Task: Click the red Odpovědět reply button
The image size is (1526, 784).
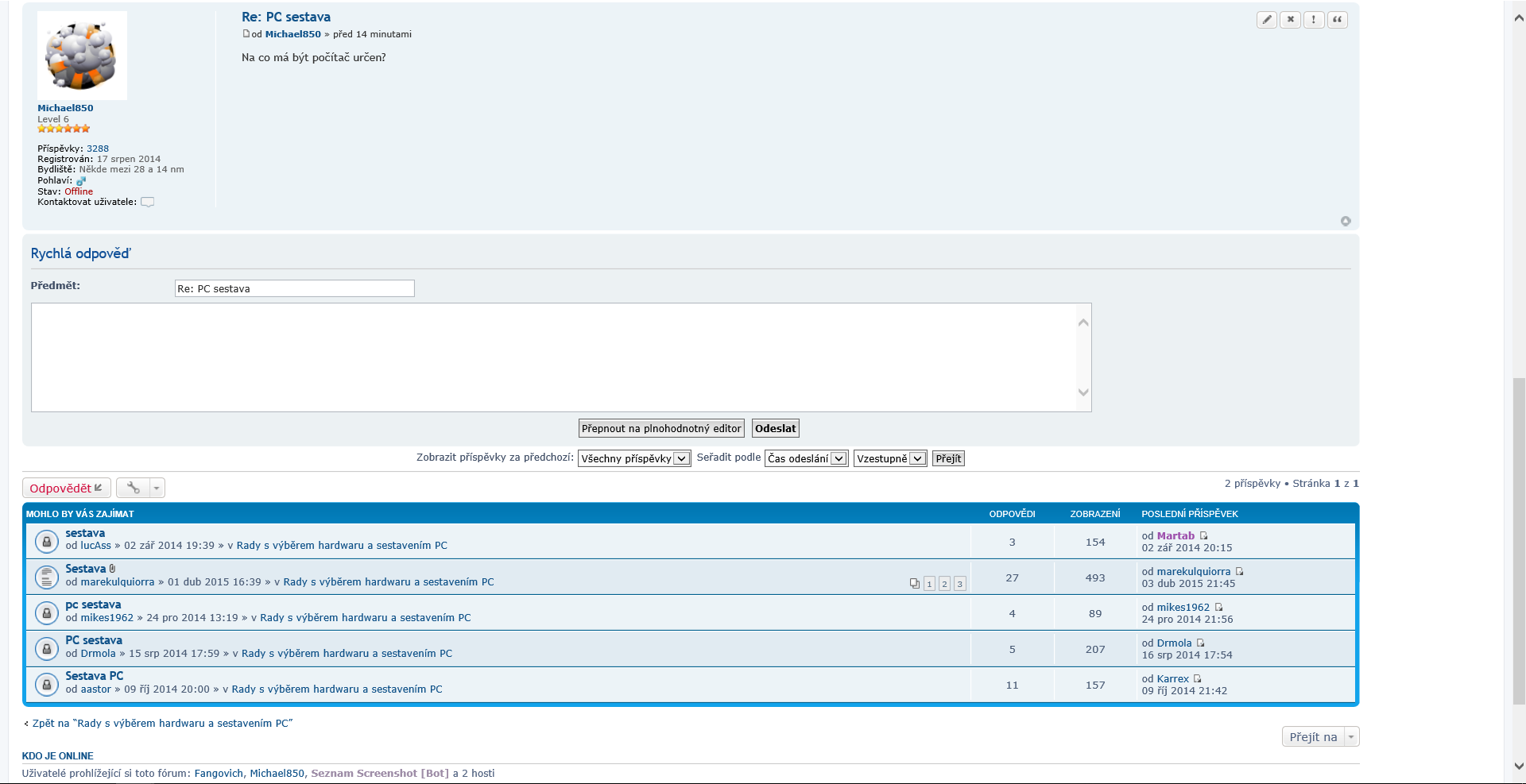Action: point(66,489)
